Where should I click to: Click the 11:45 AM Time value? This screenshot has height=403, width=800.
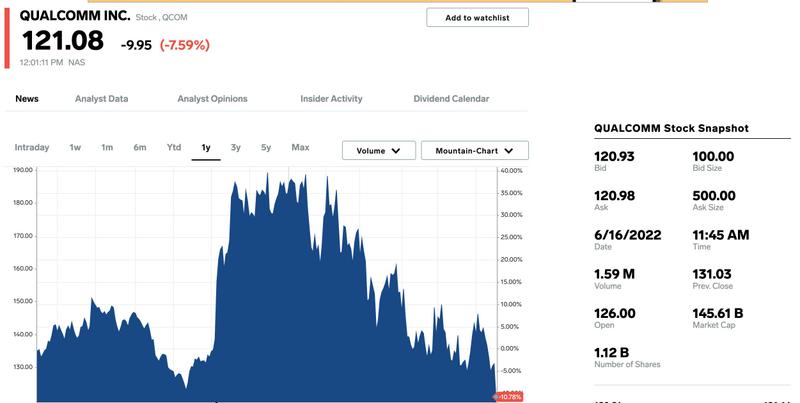coord(721,235)
